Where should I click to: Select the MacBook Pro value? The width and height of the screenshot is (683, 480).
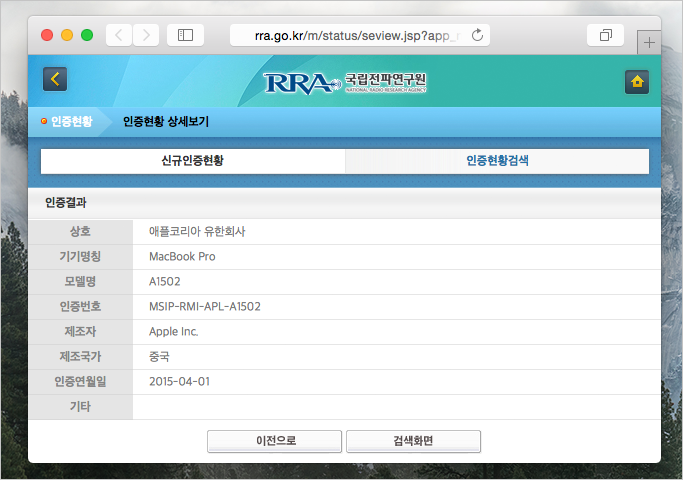point(182,257)
